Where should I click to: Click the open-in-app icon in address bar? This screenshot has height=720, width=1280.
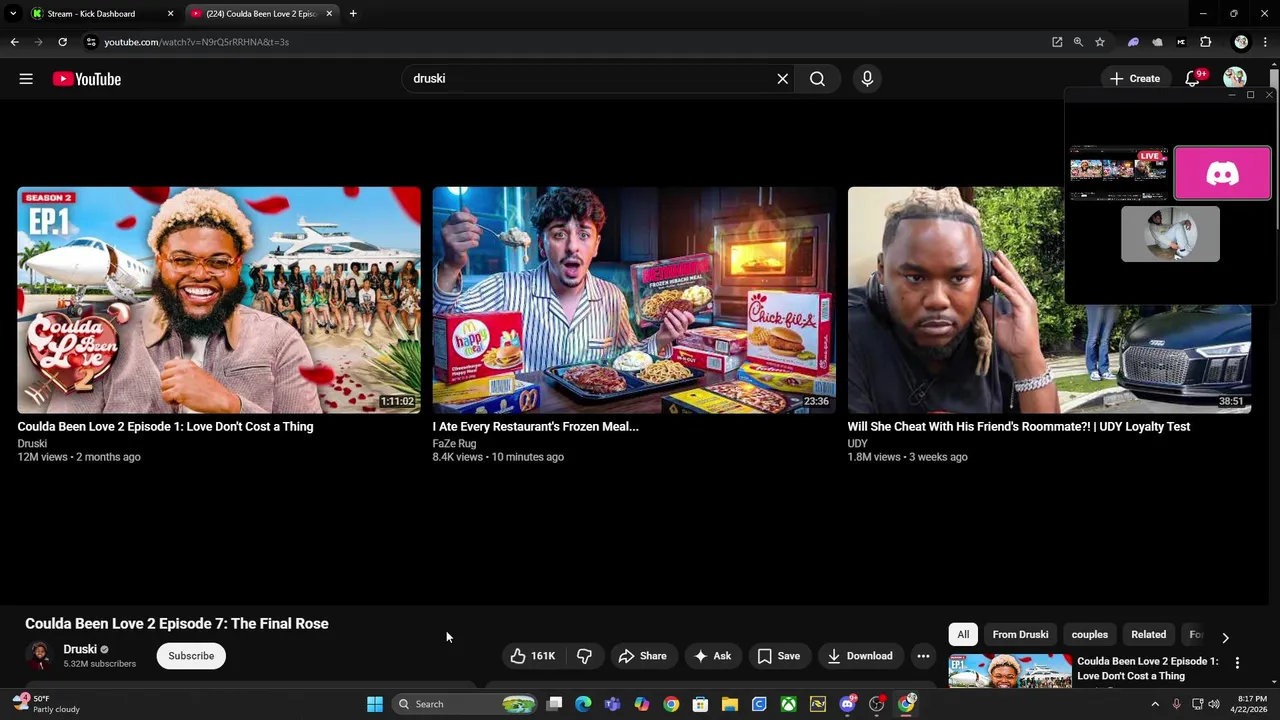(1057, 42)
